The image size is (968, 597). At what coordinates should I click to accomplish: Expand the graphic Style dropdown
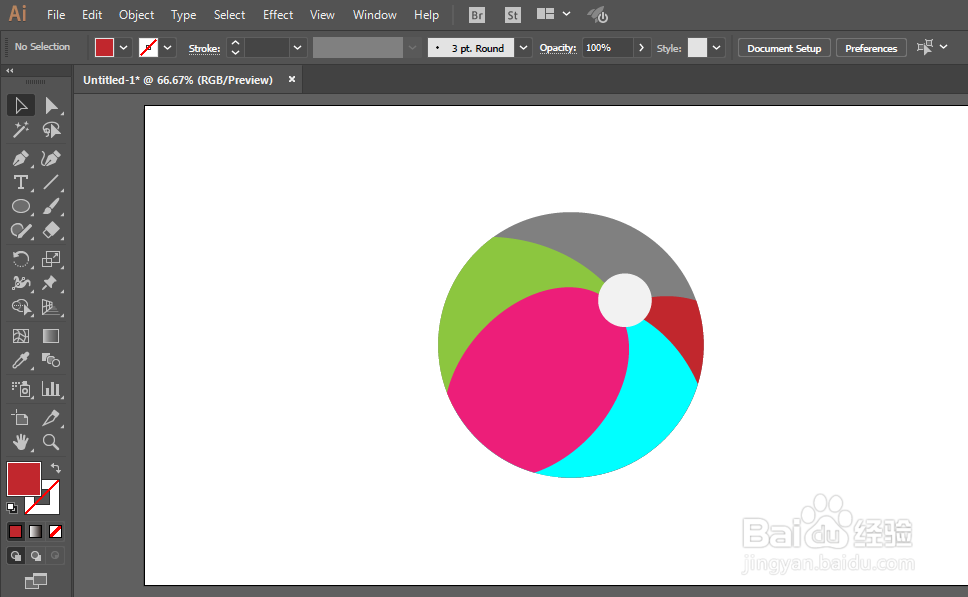click(x=716, y=48)
